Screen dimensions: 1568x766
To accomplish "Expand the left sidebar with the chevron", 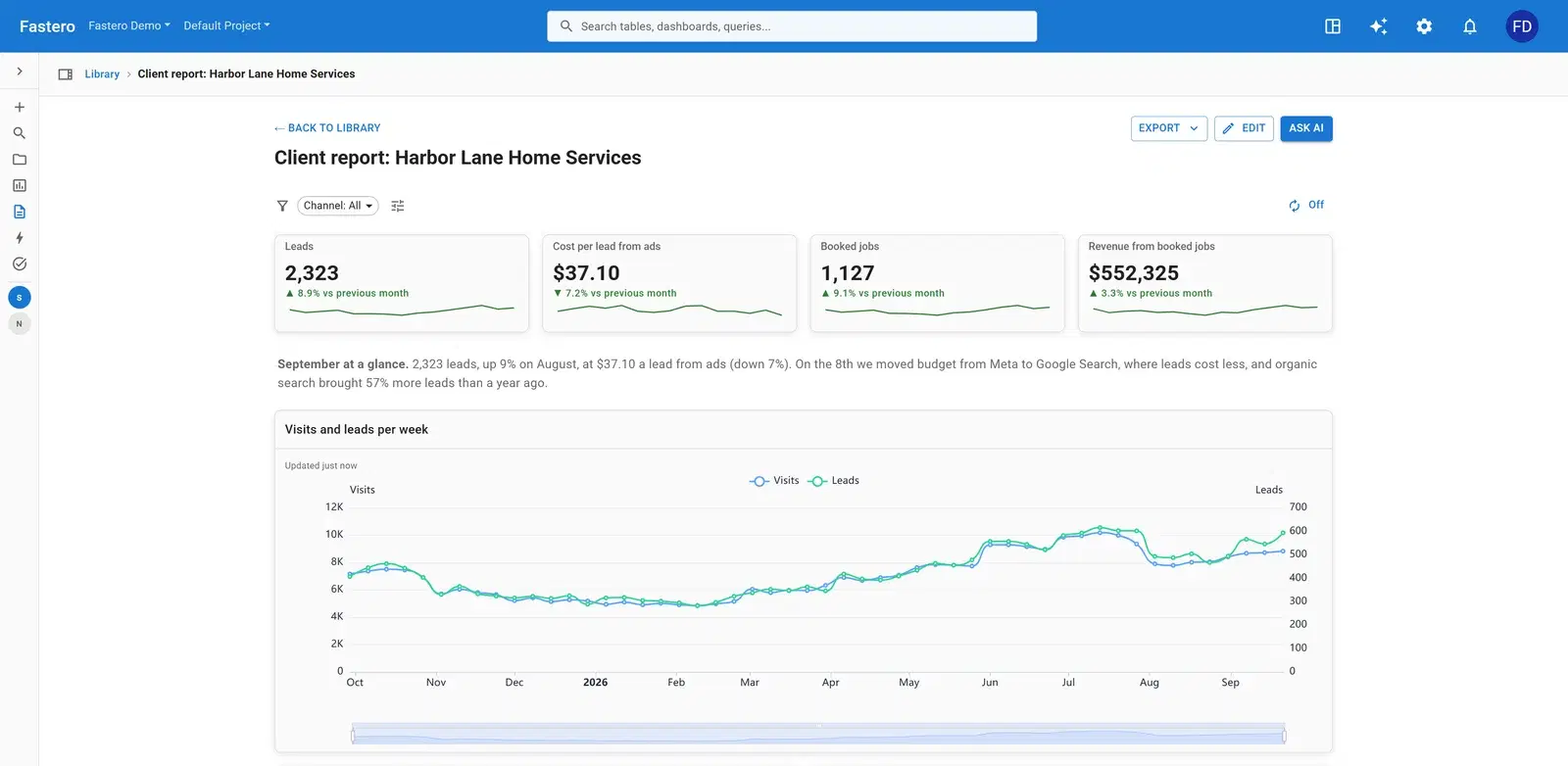I will tap(19, 72).
